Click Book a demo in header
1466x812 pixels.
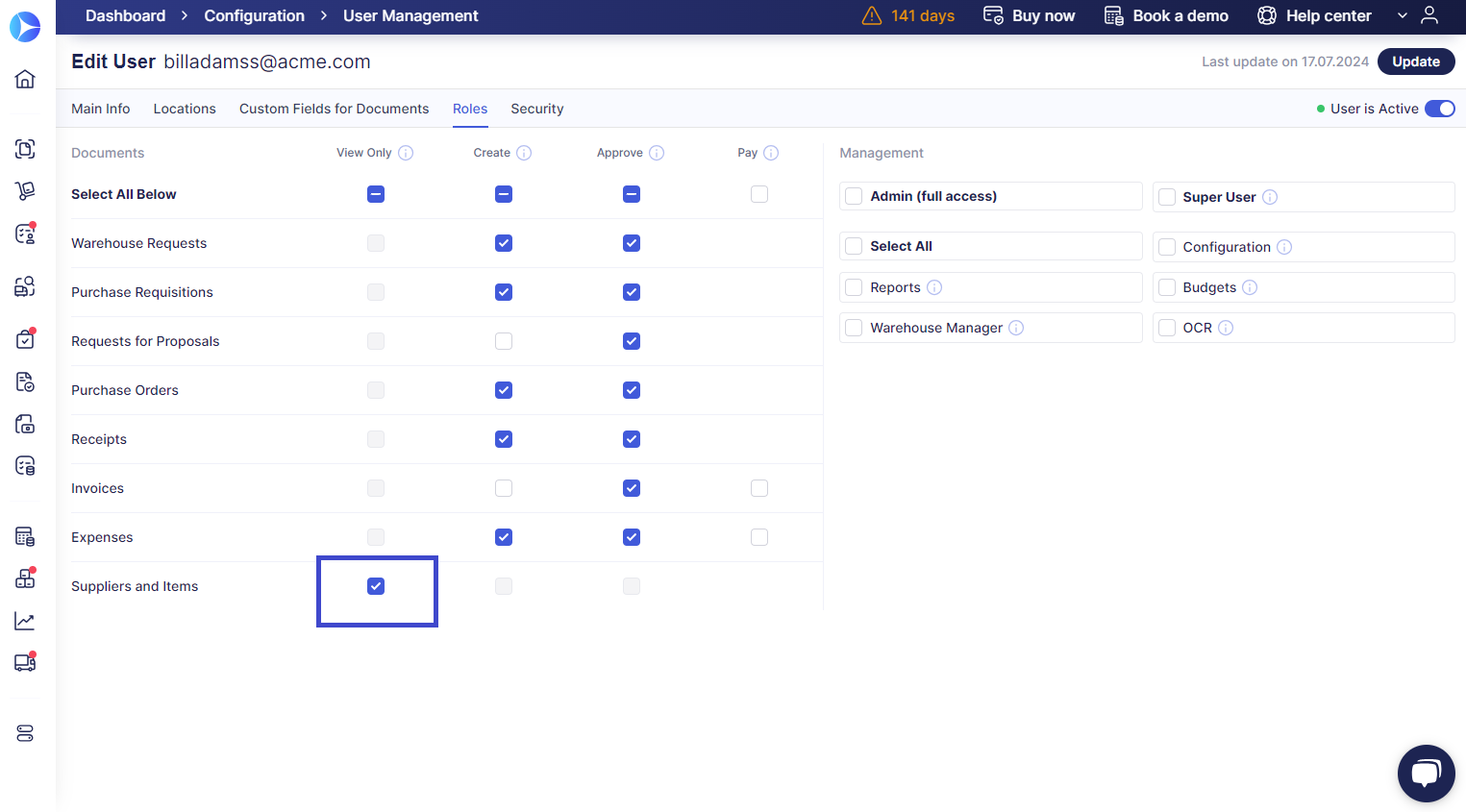click(1166, 15)
